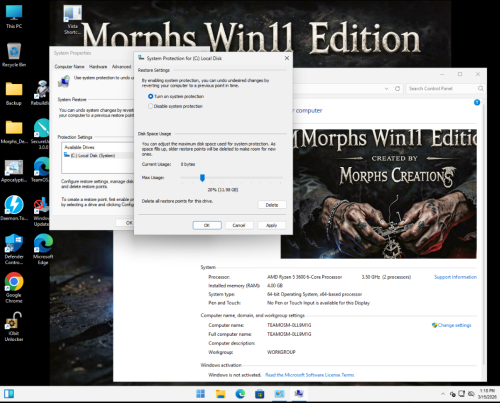This screenshot has height=403, width=500.
Task: Click the Max Usage slider handle
Action: pyautogui.click(x=202, y=178)
